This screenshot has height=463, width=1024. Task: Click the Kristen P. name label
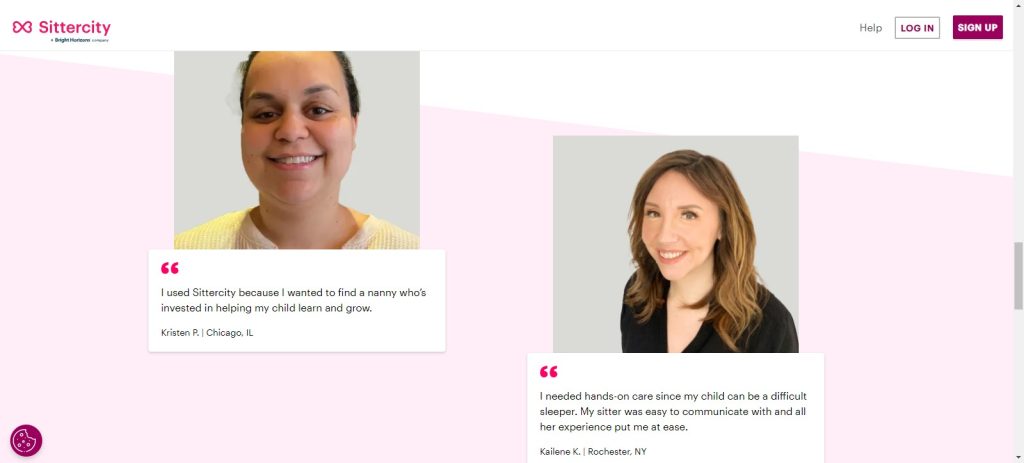(180, 332)
